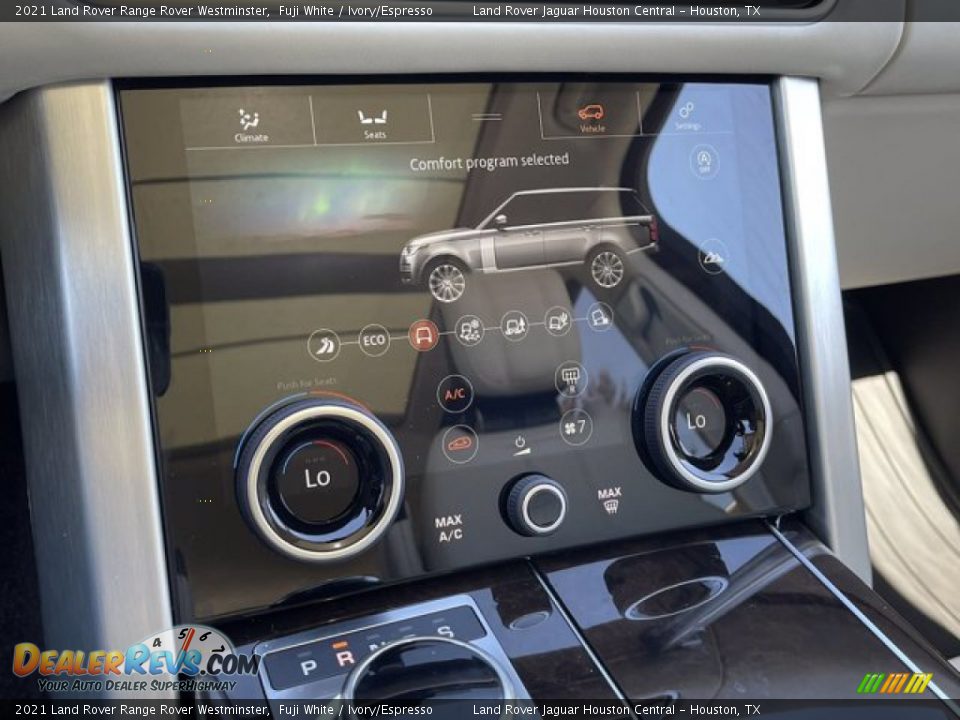Image resolution: width=960 pixels, height=720 pixels.
Task: Tap the 'Comfort program selected' message
Action: [x=489, y=162]
